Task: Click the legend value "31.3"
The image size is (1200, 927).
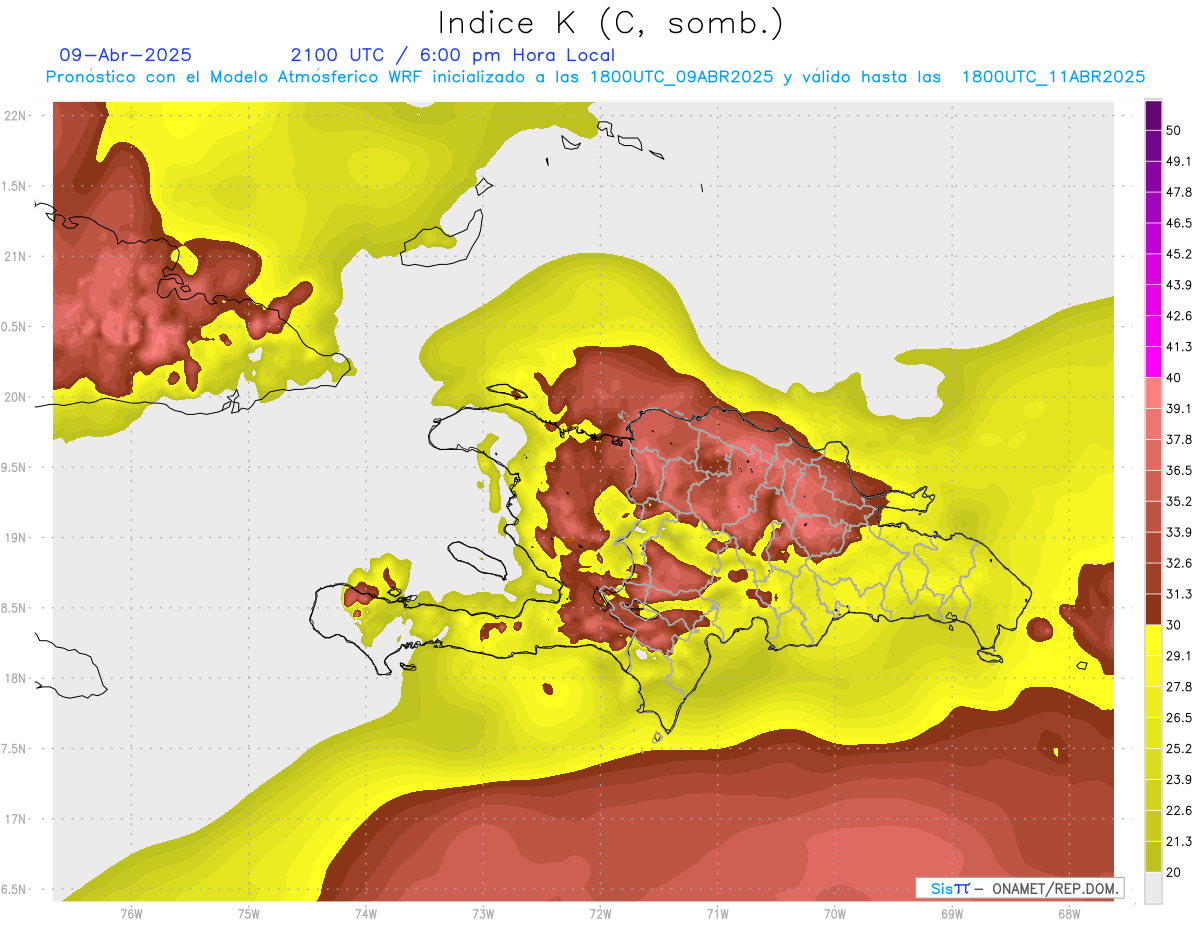Action: (x=1179, y=594)
